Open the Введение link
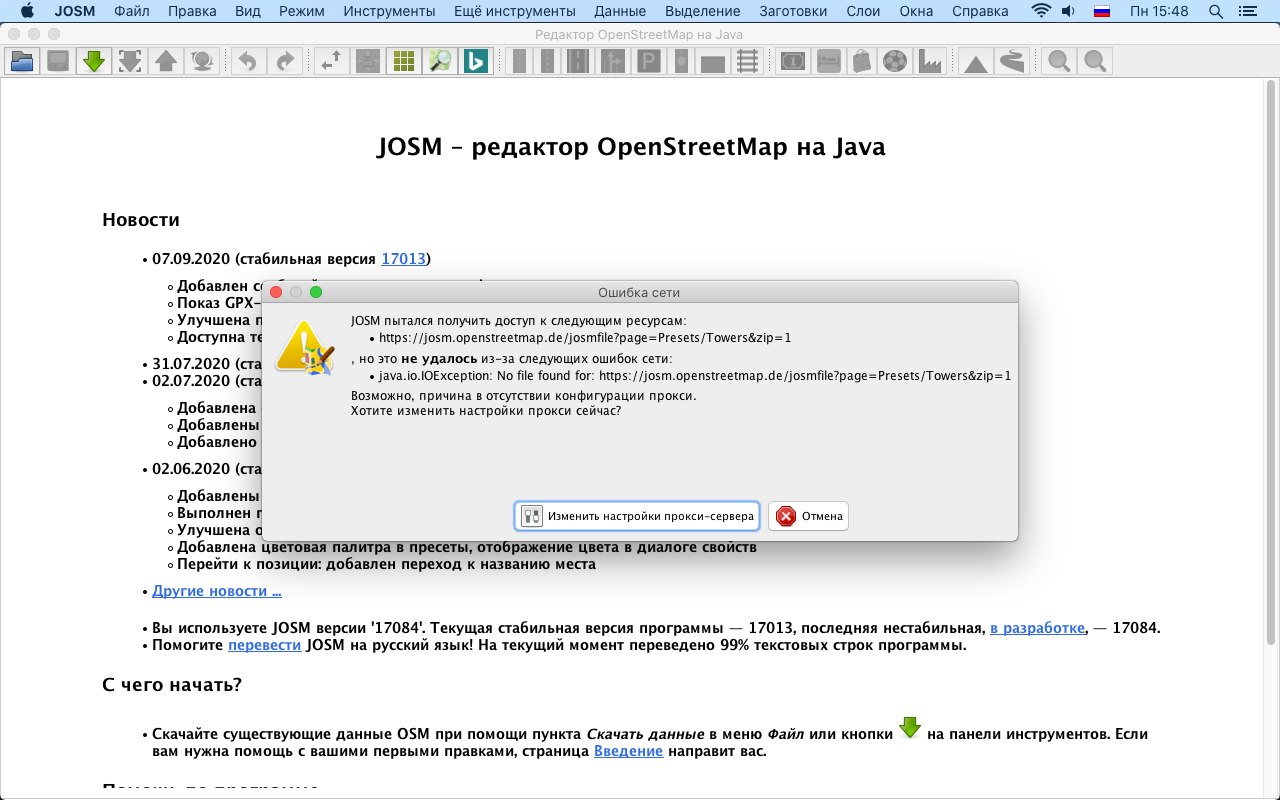 coord(628,750)
